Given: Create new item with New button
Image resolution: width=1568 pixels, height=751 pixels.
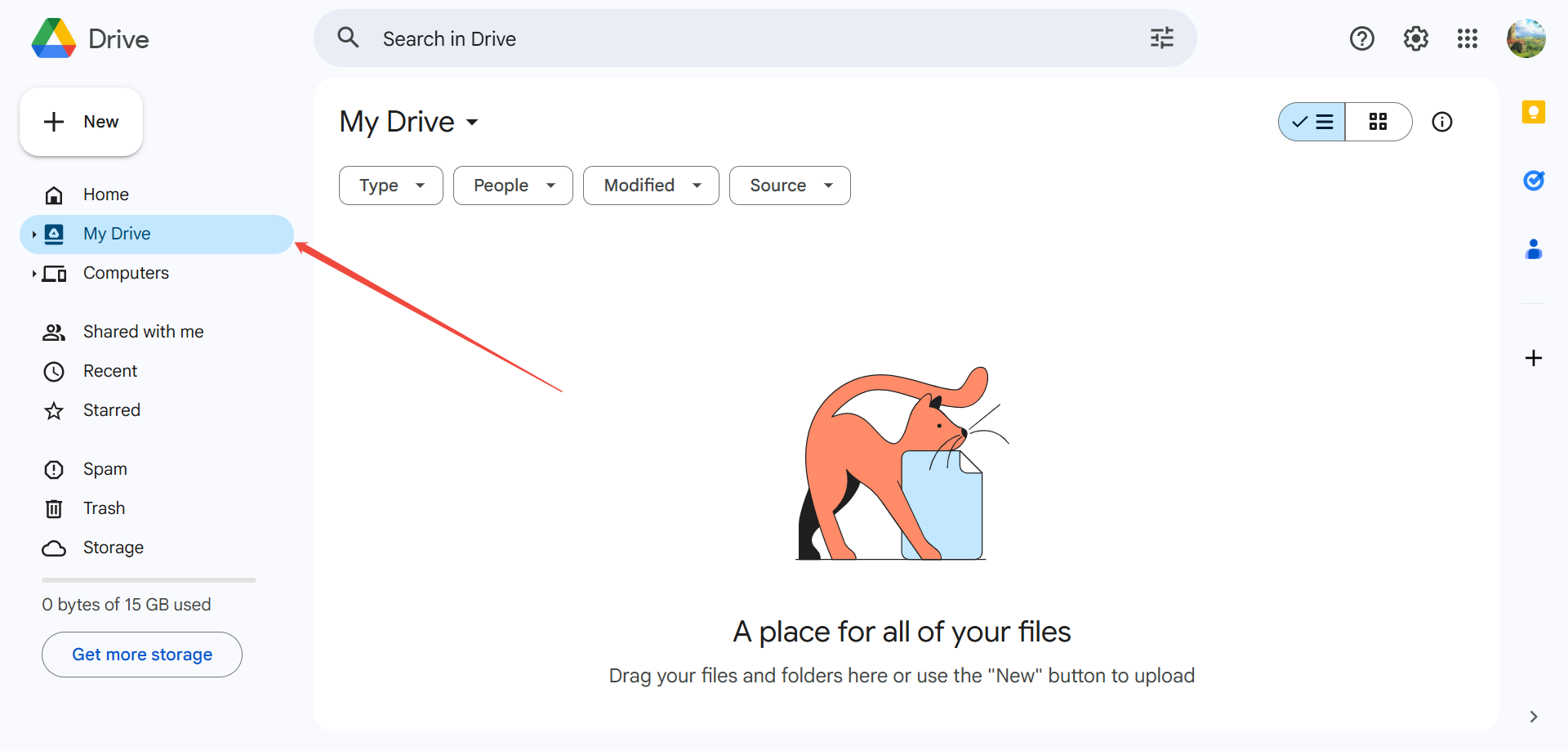Looking at the screenshot, I should [x=81, y=122].
